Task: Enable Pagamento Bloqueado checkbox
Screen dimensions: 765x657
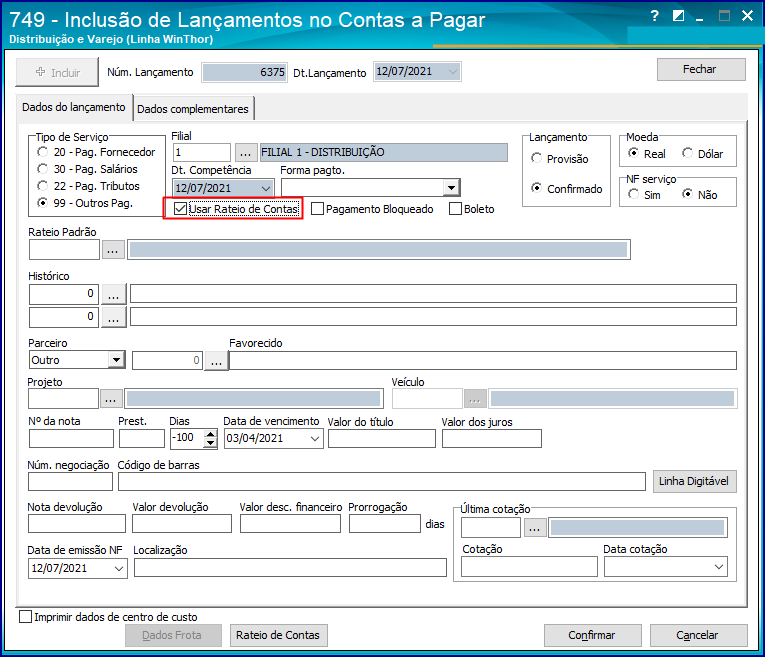Action: tap(318, 209)
